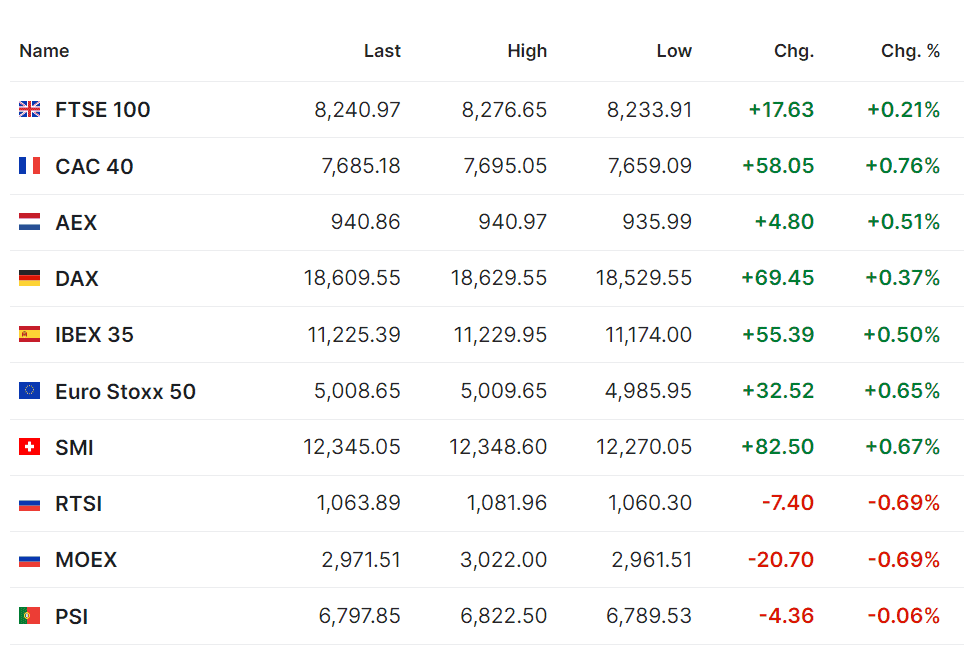Select FTSE 100 change value +17.63
This screenshot has width=964, height=649.
pyautogui.click(x=781, y=110)
